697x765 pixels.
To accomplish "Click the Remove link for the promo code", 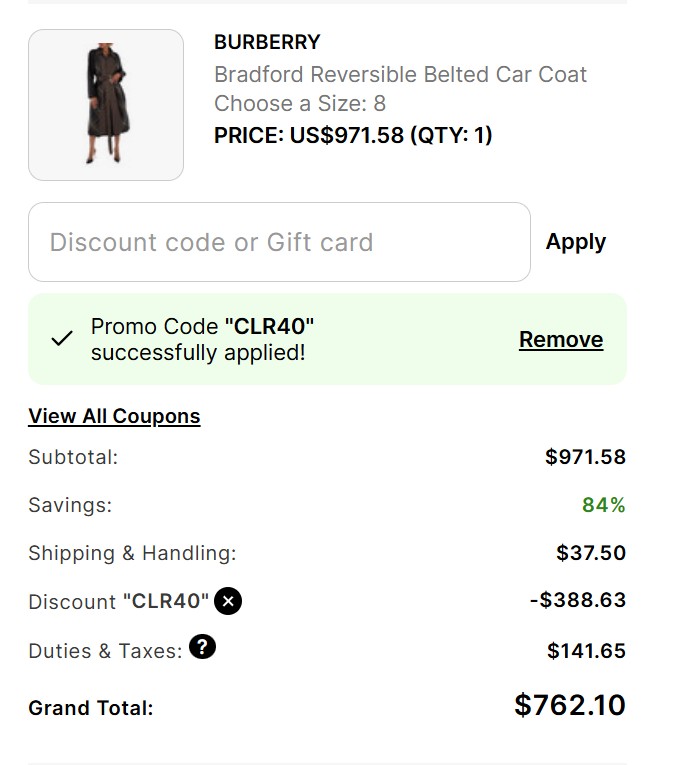I will point(560,340).
